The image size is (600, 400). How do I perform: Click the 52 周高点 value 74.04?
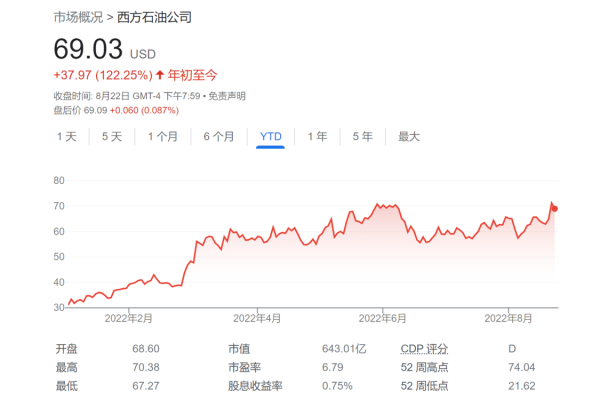(x=522, y=367)
